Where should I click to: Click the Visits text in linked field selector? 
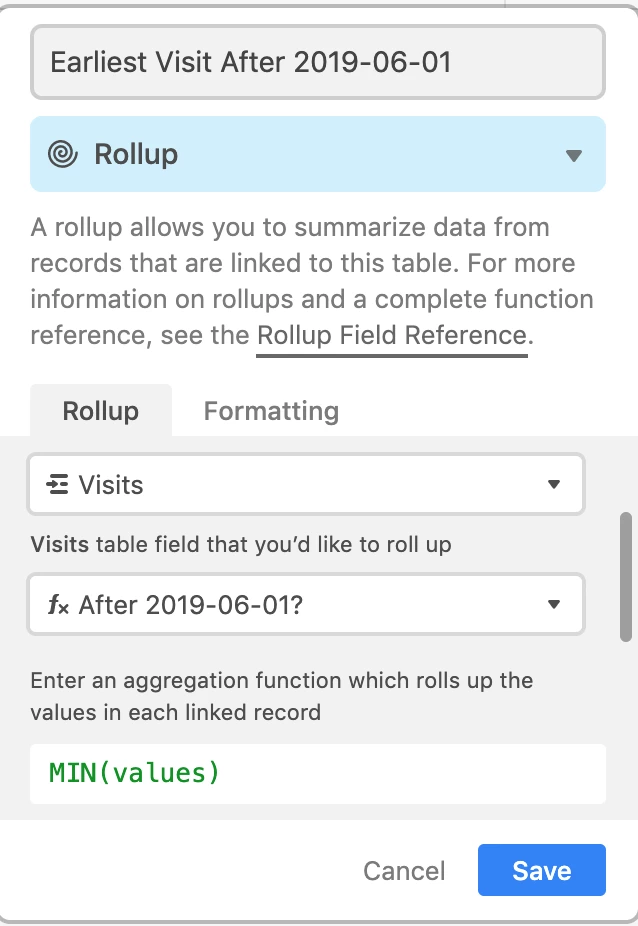click(111, 485)
